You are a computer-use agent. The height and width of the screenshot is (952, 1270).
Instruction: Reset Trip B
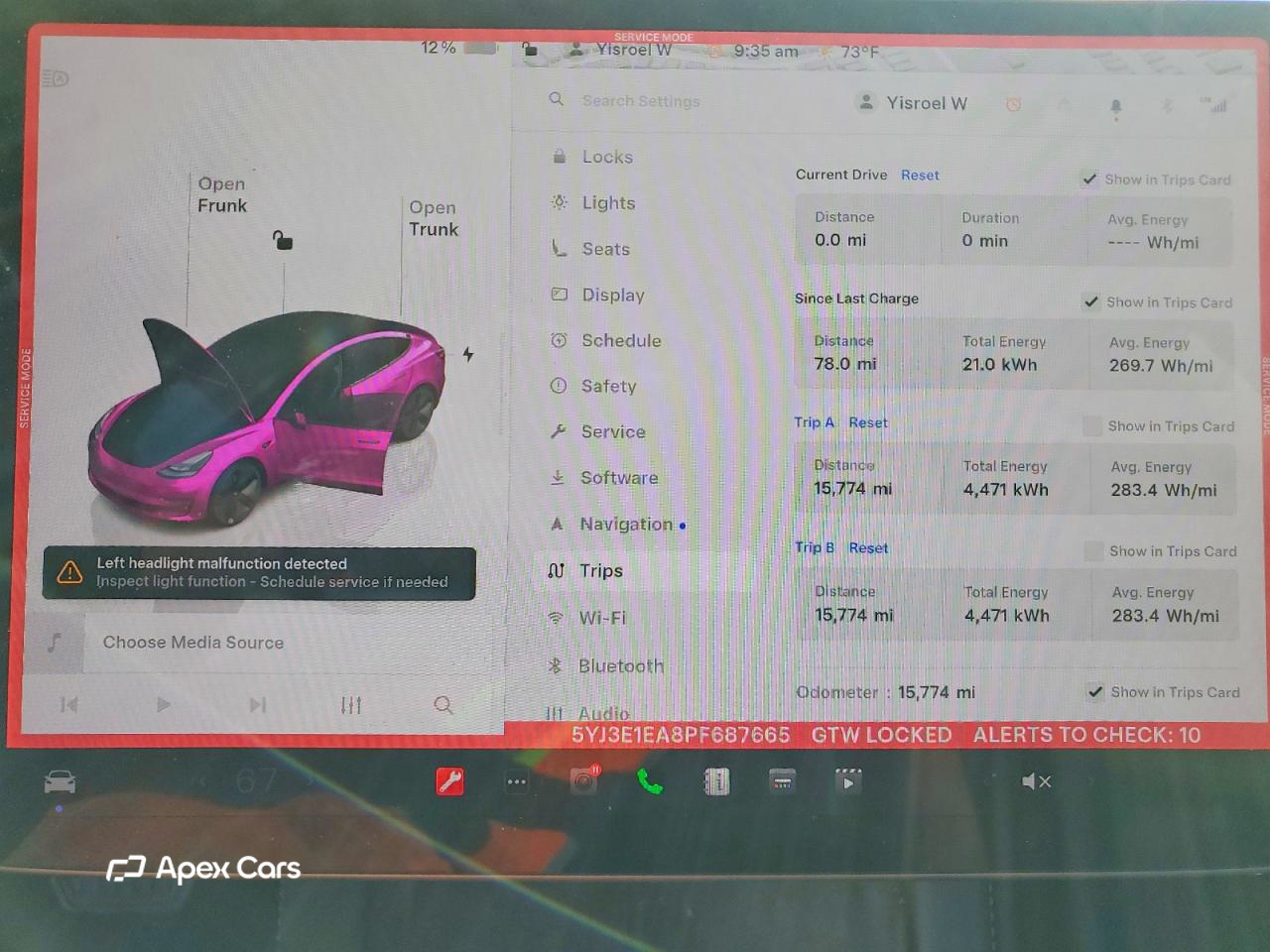click(x=868, y=547)
